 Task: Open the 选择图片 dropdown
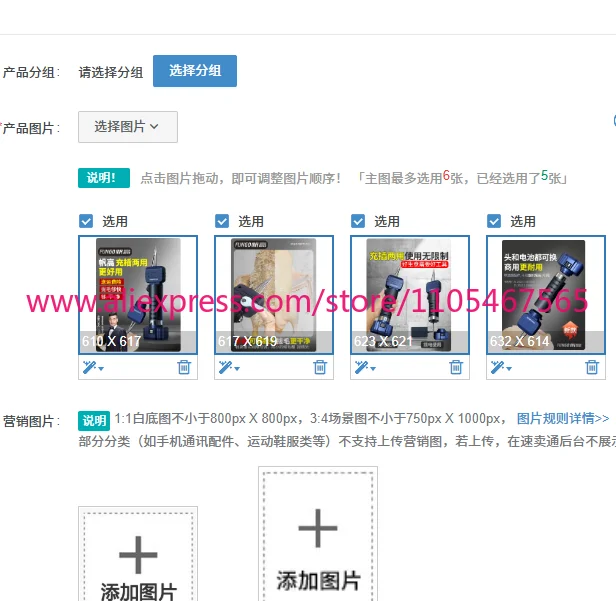(x=128, y=127)
